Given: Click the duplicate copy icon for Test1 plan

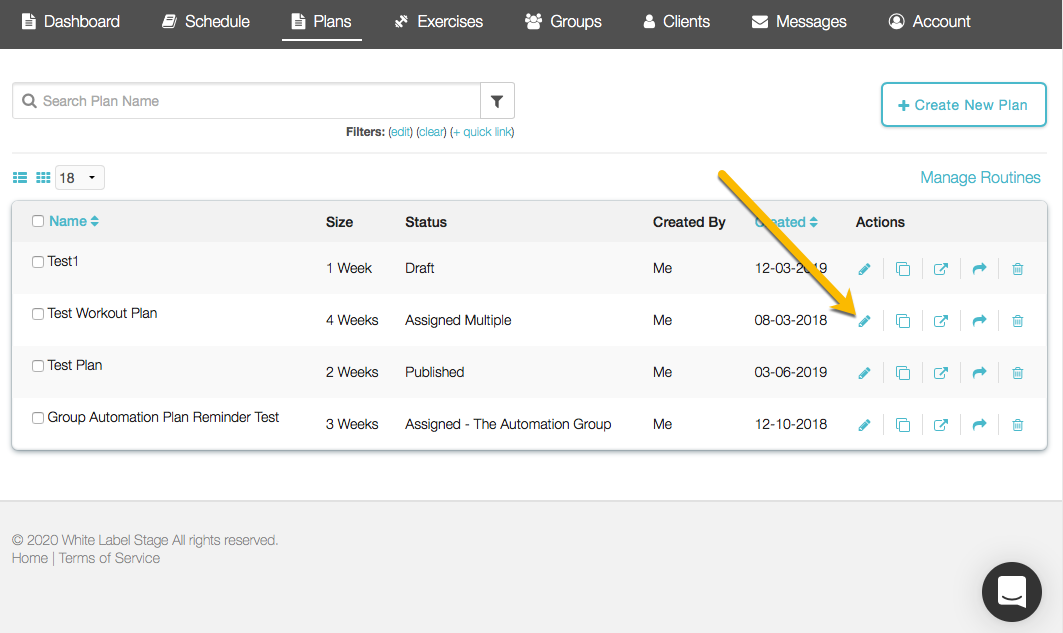Looking at the screenshot, I should tap(902, 269).
